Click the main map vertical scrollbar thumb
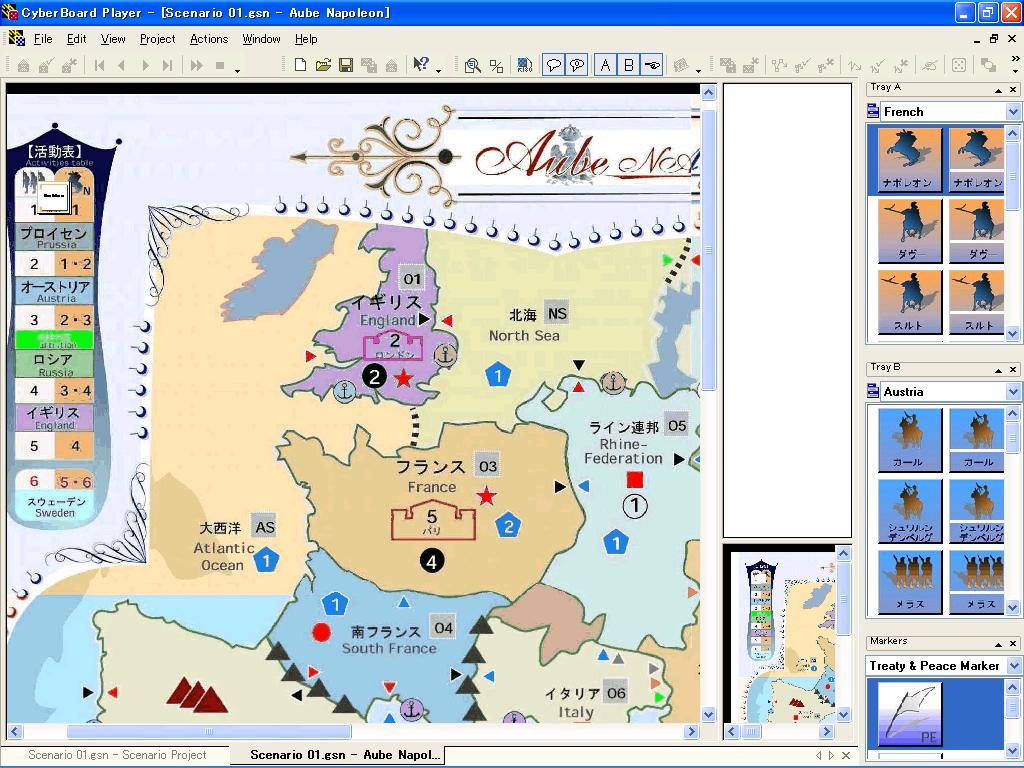This screenshot has width=1024, height=768. [x=709, y=249]
